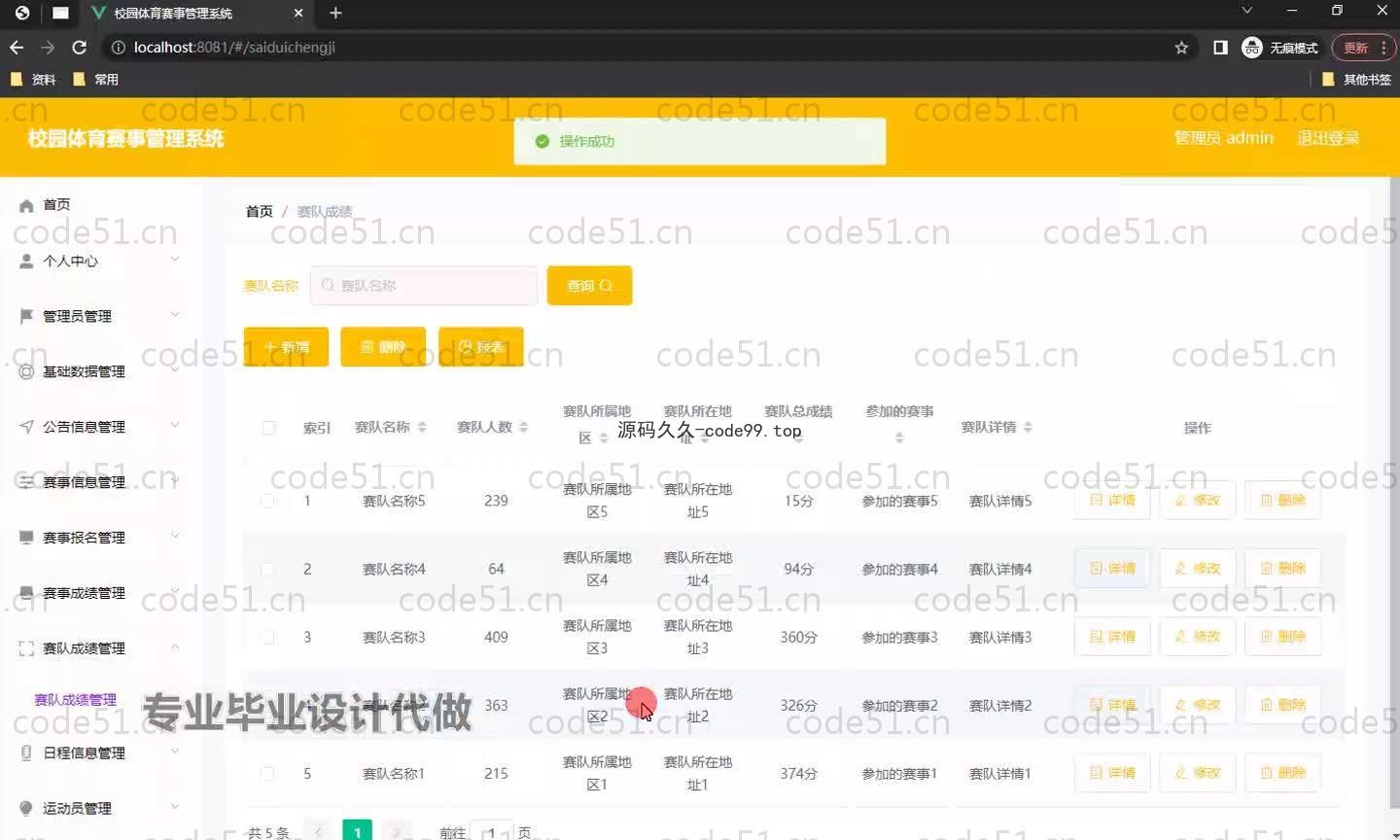Open the 赛队成绩管理 submenu item
Viewport: 1400px width, 840px height.
tap(75, 700)
